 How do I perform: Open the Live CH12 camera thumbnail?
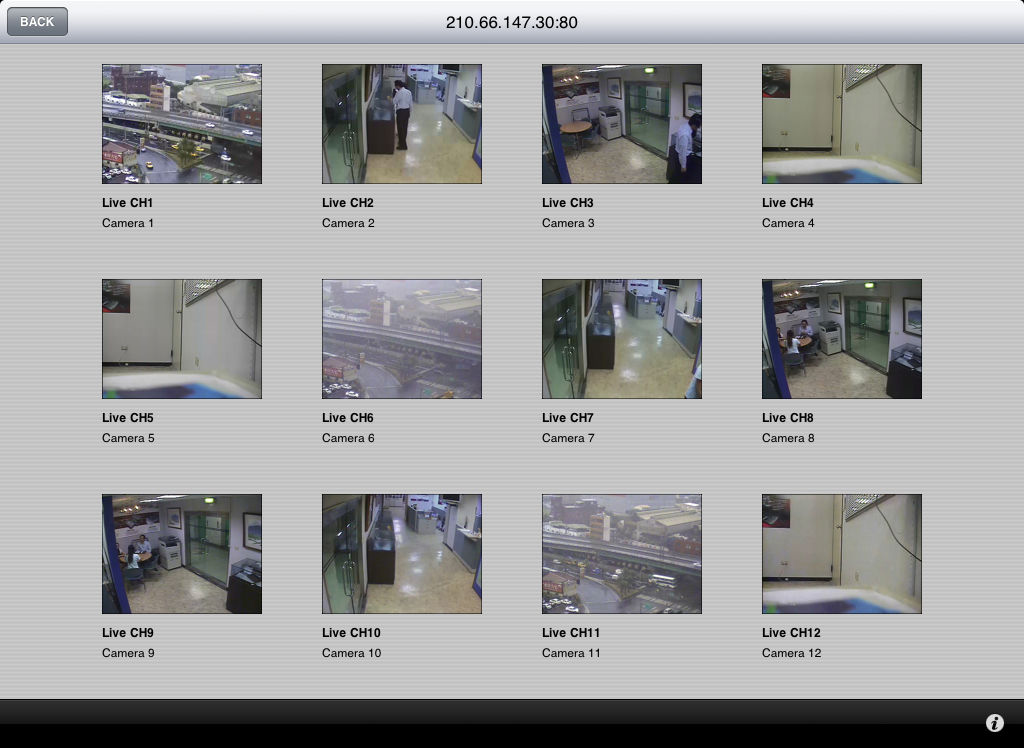tap(842, 553)
